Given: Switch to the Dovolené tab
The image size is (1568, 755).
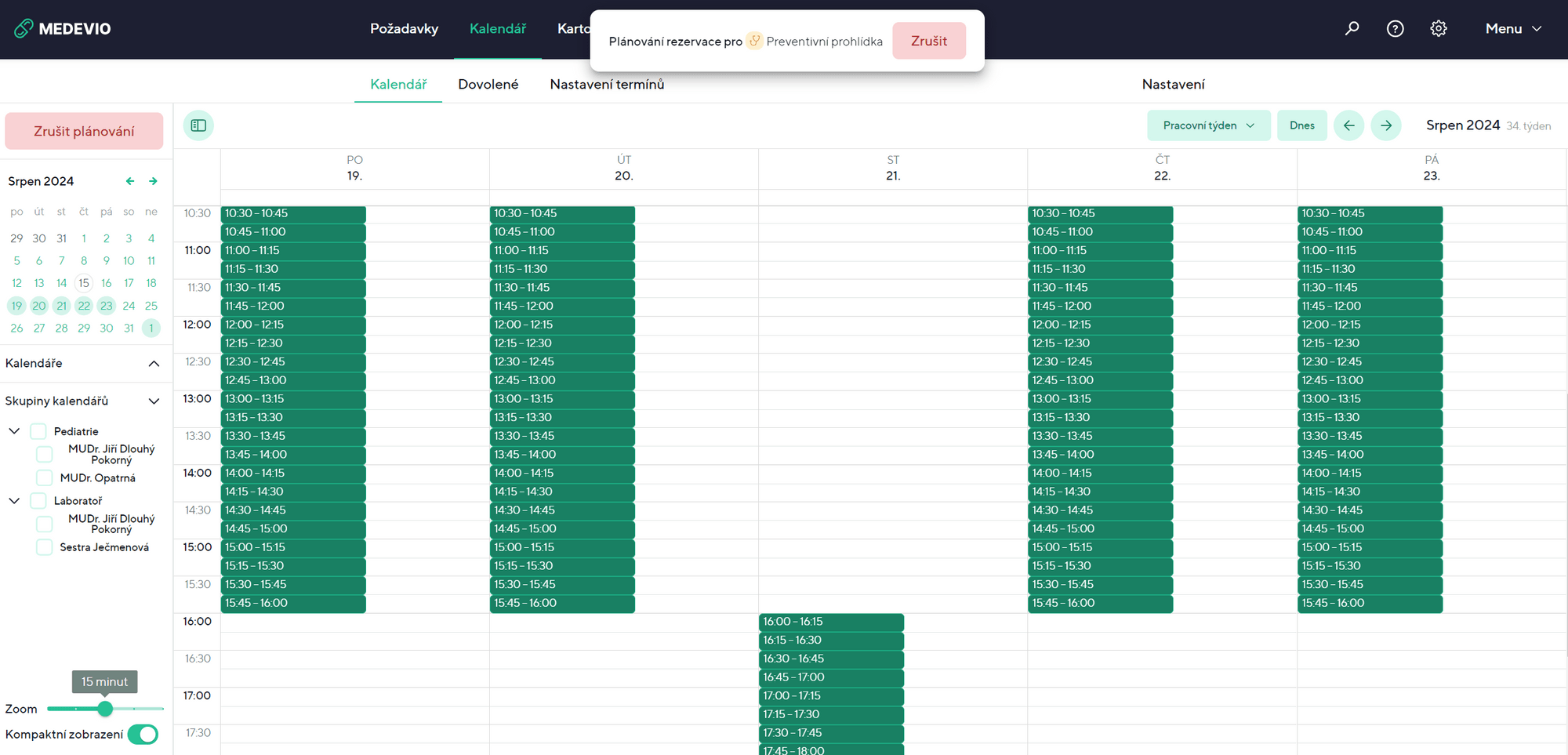Looking at the screenshot, I should coord(488,84).
